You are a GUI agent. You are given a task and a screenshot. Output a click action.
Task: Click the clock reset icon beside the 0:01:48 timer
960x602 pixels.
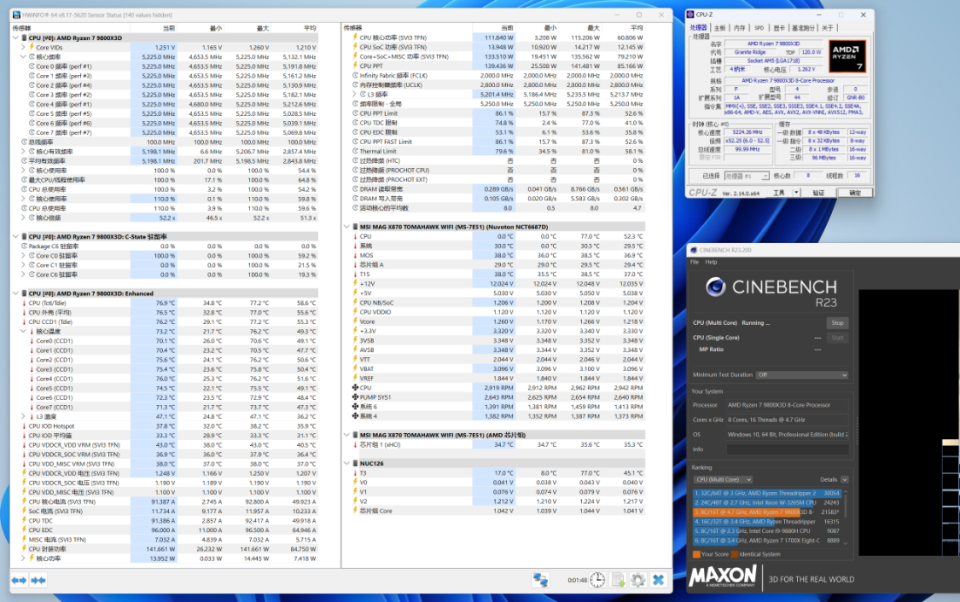(x=598, y=580)
